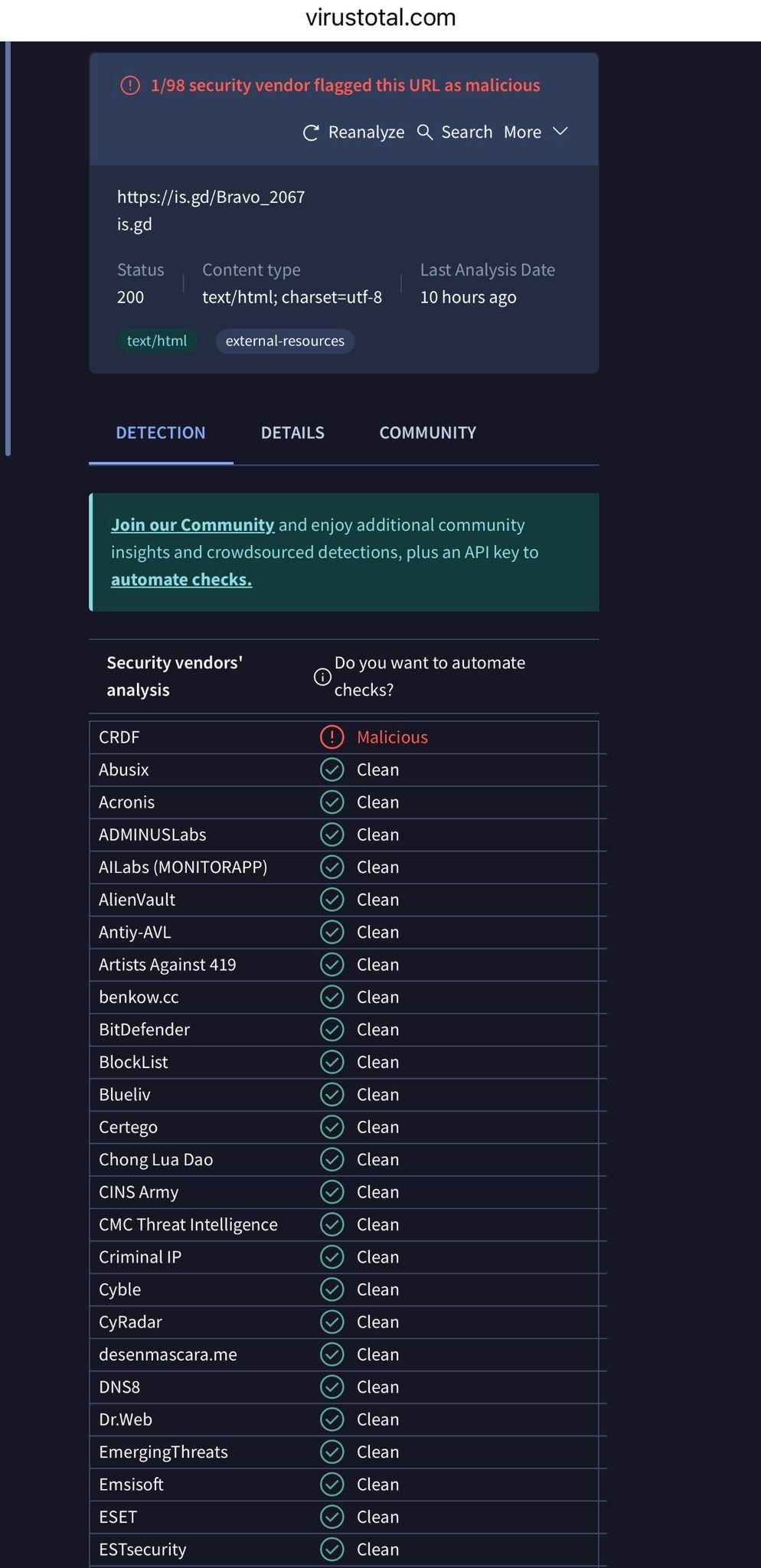Click the Search magnifier icon
This screenshot has height=1568, width=761.
coord(425,132)
